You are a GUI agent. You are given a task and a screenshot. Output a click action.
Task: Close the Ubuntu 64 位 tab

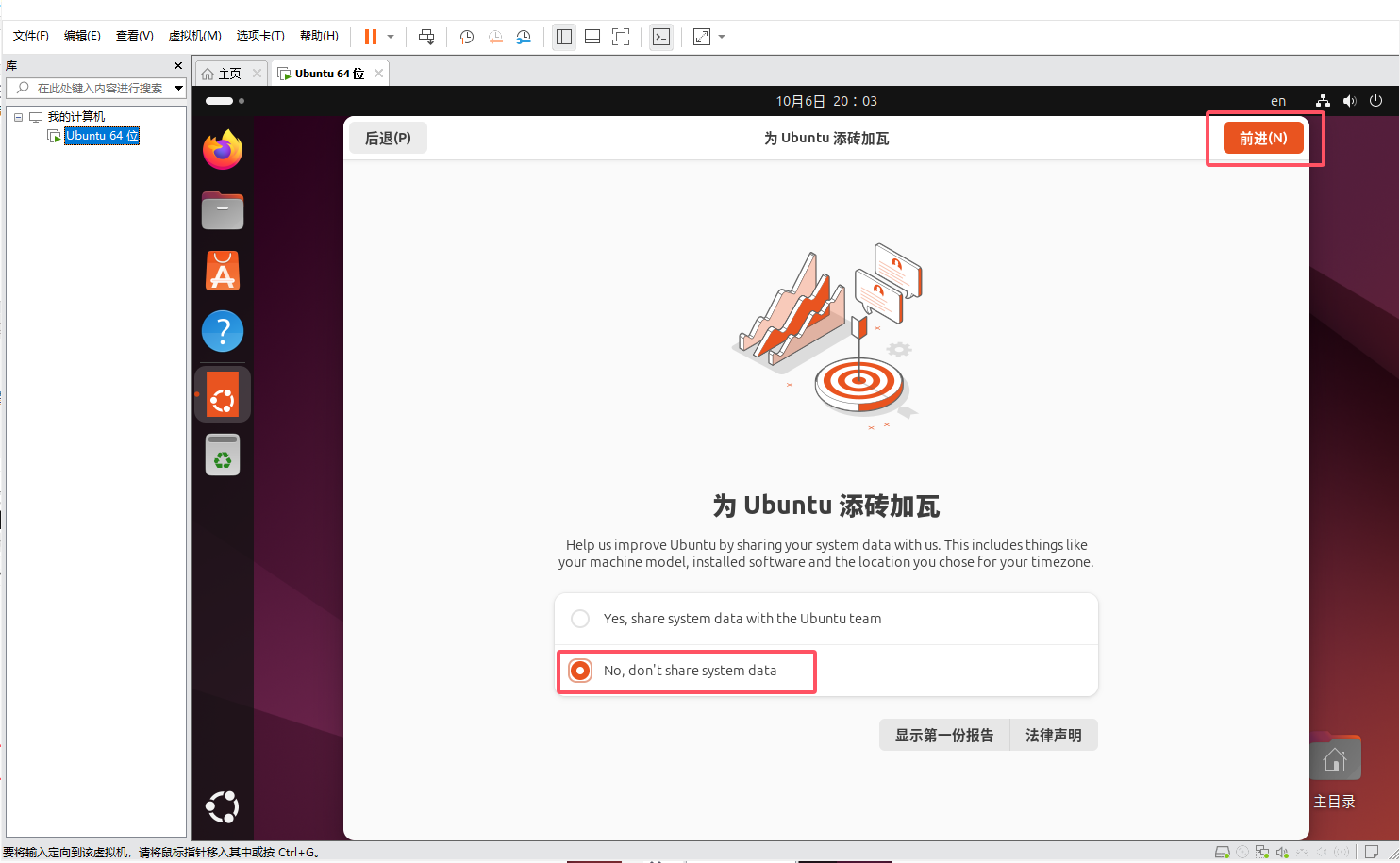coord(378,74)
